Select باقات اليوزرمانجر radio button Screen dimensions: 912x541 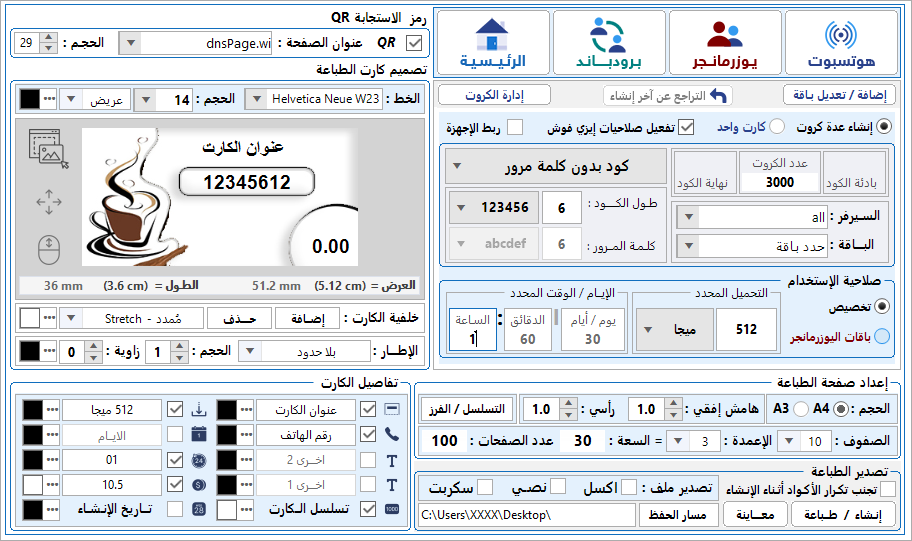tap(882, 337)
